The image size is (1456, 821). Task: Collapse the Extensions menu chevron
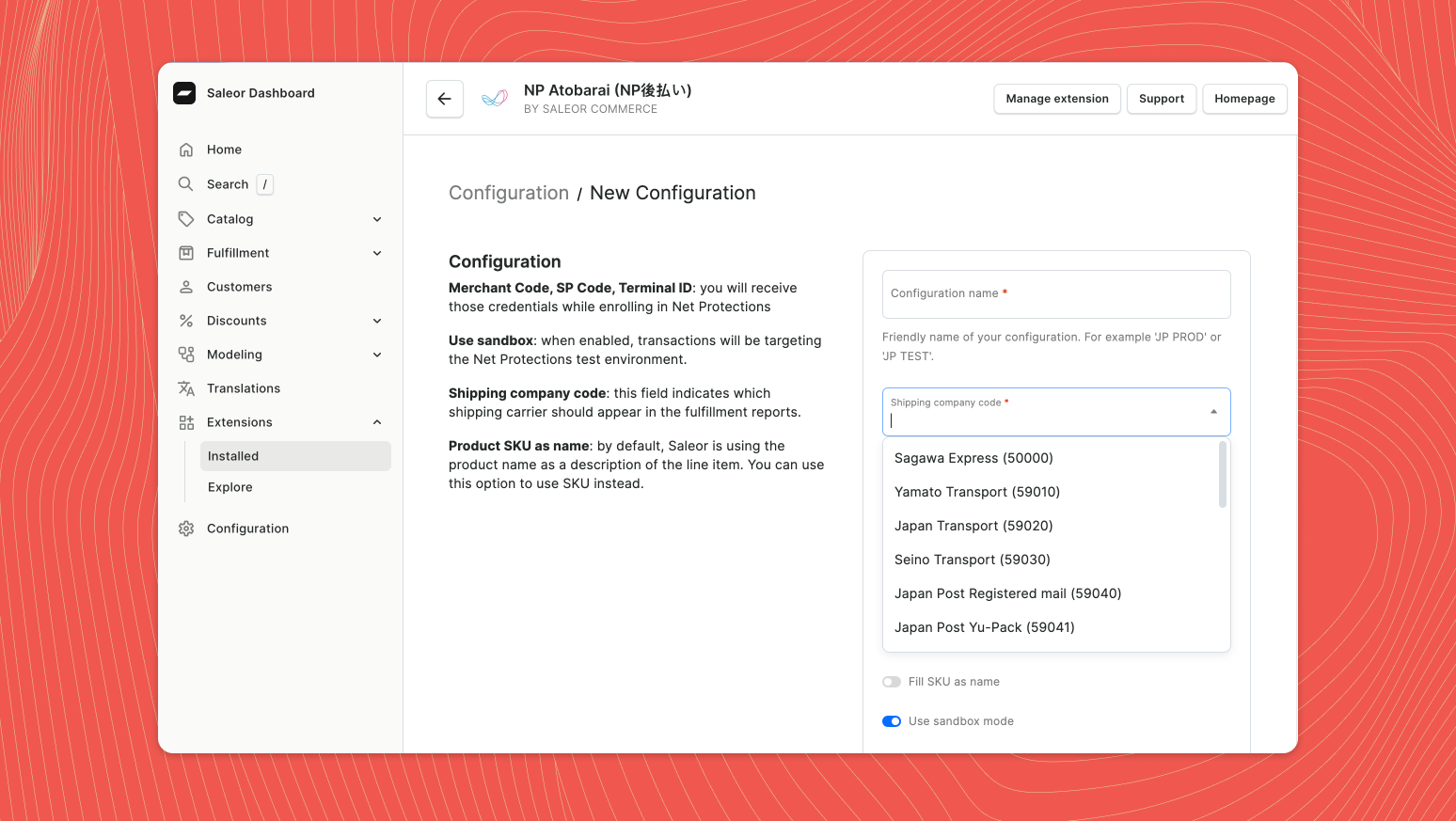coord(377,422)
